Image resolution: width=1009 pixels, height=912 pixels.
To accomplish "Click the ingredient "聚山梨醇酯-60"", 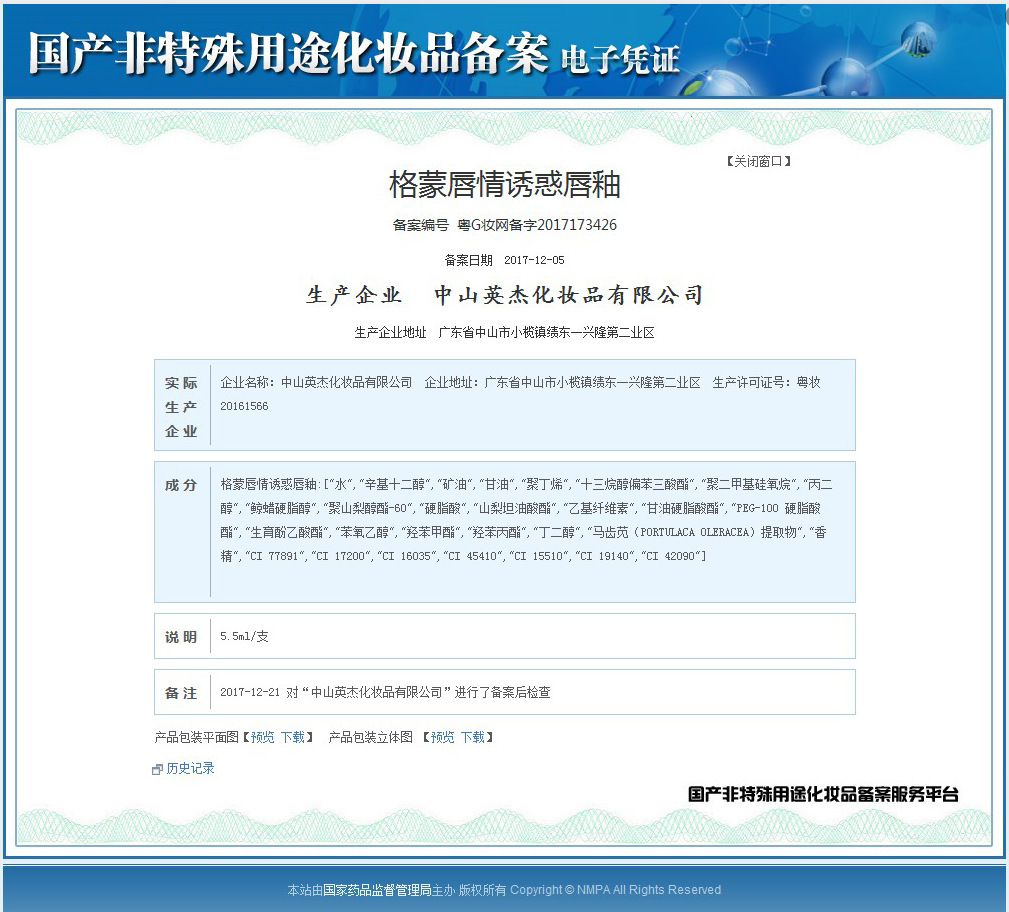I will (x=368, y=508).
